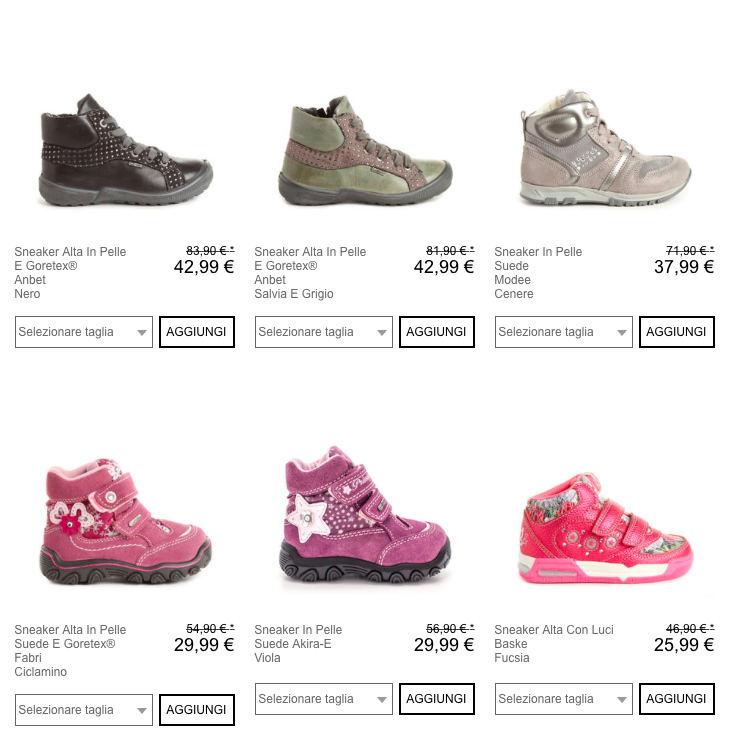The width and height of the screenshot is (743, 749).
Task: Open size dropdown for Akira-E Viola sneaker
Action: tap(323, 699)
